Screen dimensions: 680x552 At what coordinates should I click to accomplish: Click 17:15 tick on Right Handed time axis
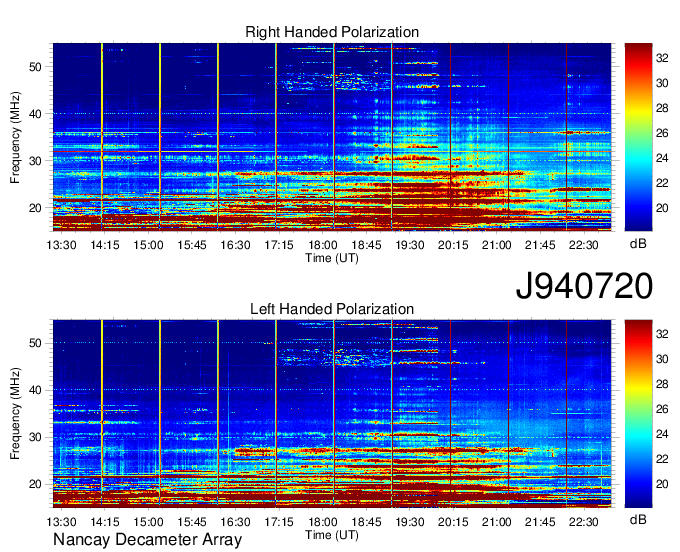tap(279, 245)
